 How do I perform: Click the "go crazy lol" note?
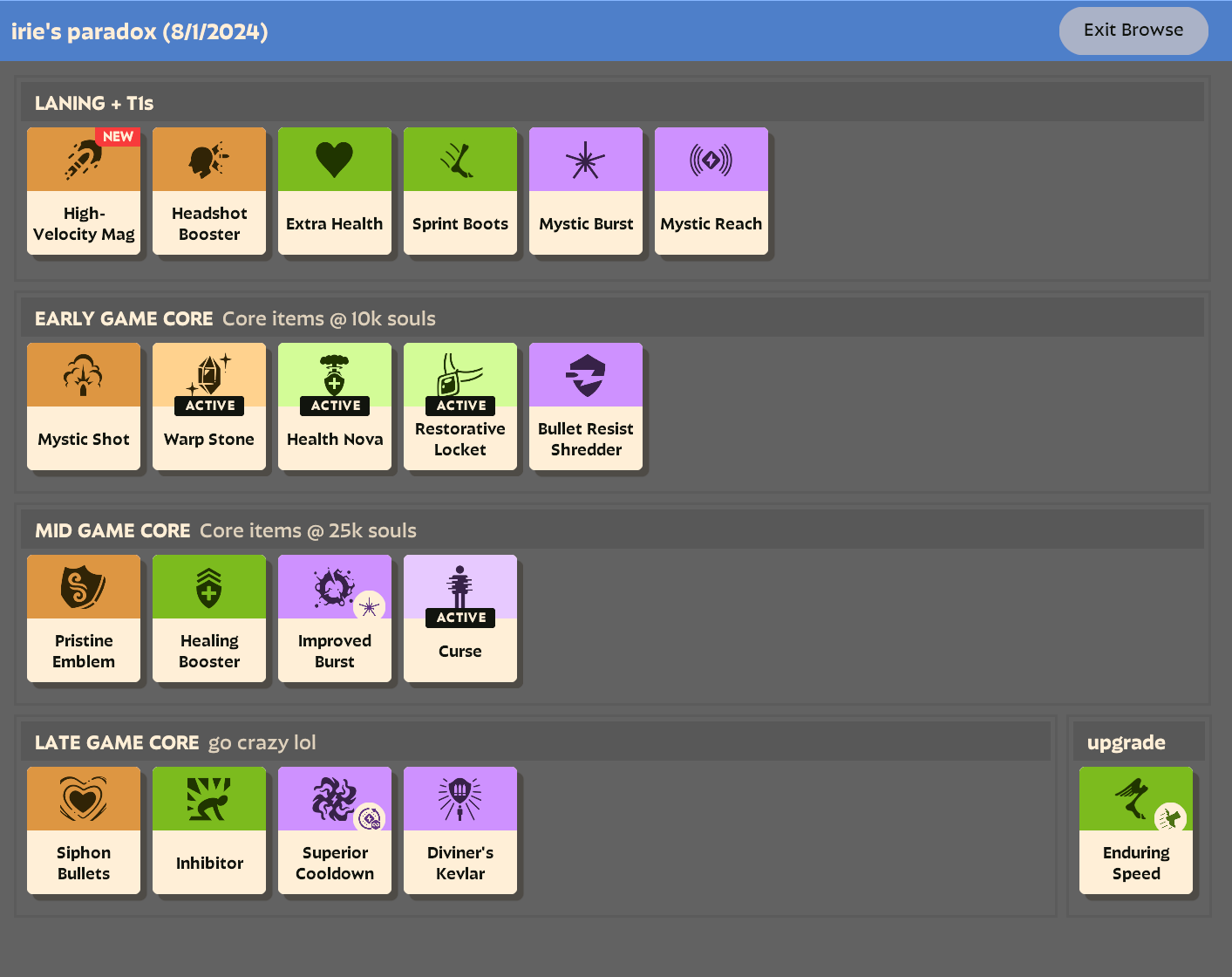click(x=262, y=742)
